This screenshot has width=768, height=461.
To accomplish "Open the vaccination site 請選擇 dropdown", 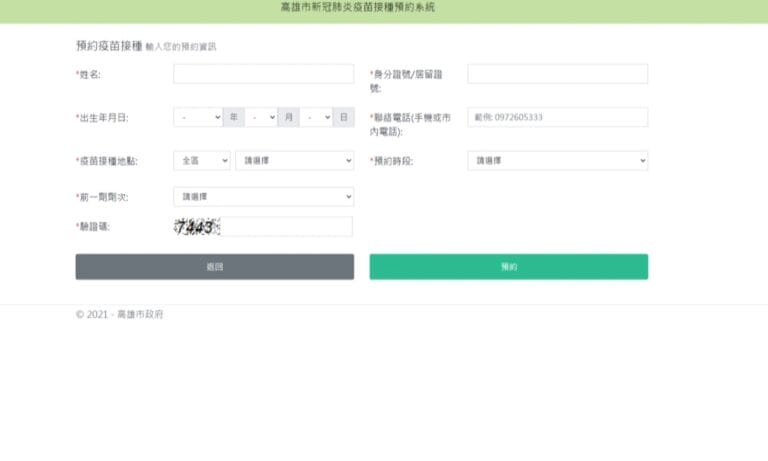I will pyautogui.click(x=294, y=160).
